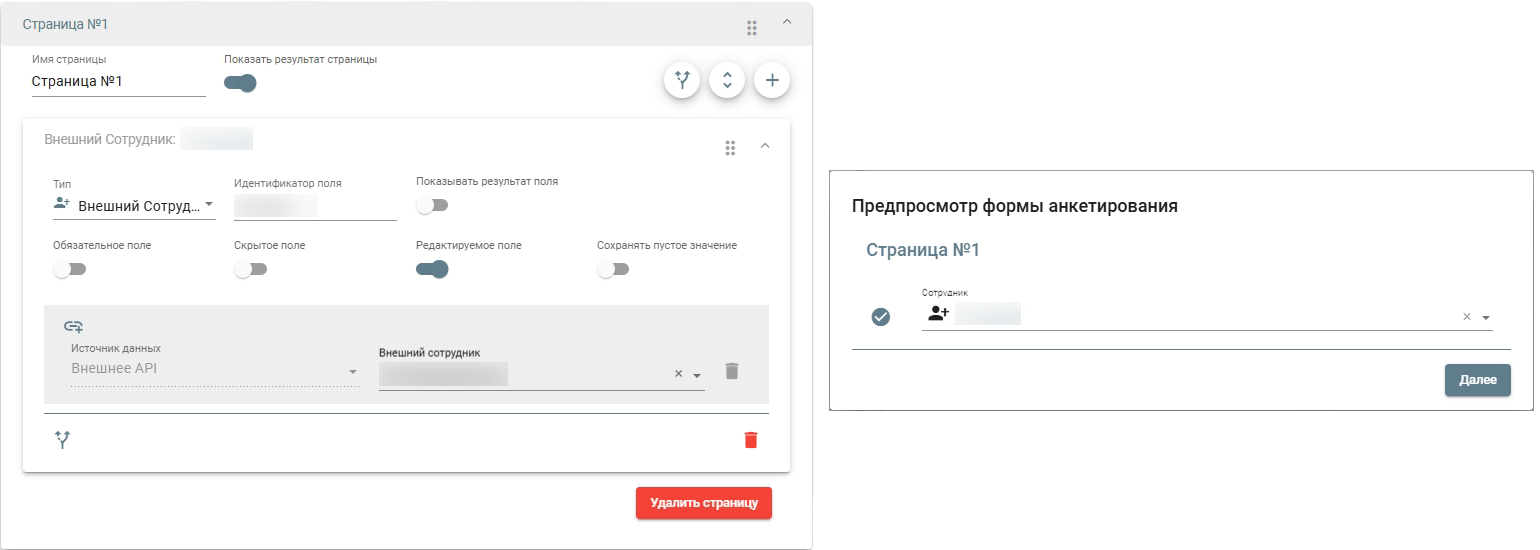Viewport: 1540px width, 550px height.
Task: Enable Сохранять пустое значение toggle
Action: [x=613, y=269]
